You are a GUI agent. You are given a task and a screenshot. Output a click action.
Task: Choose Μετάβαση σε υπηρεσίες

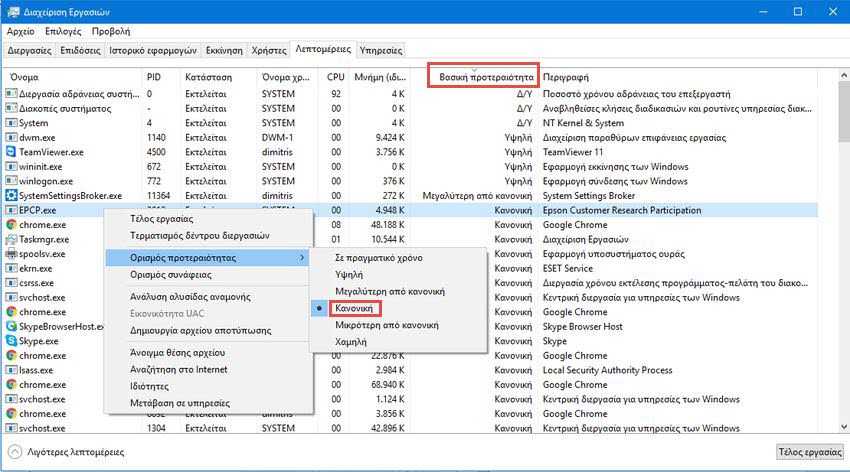tap(179, 403)
